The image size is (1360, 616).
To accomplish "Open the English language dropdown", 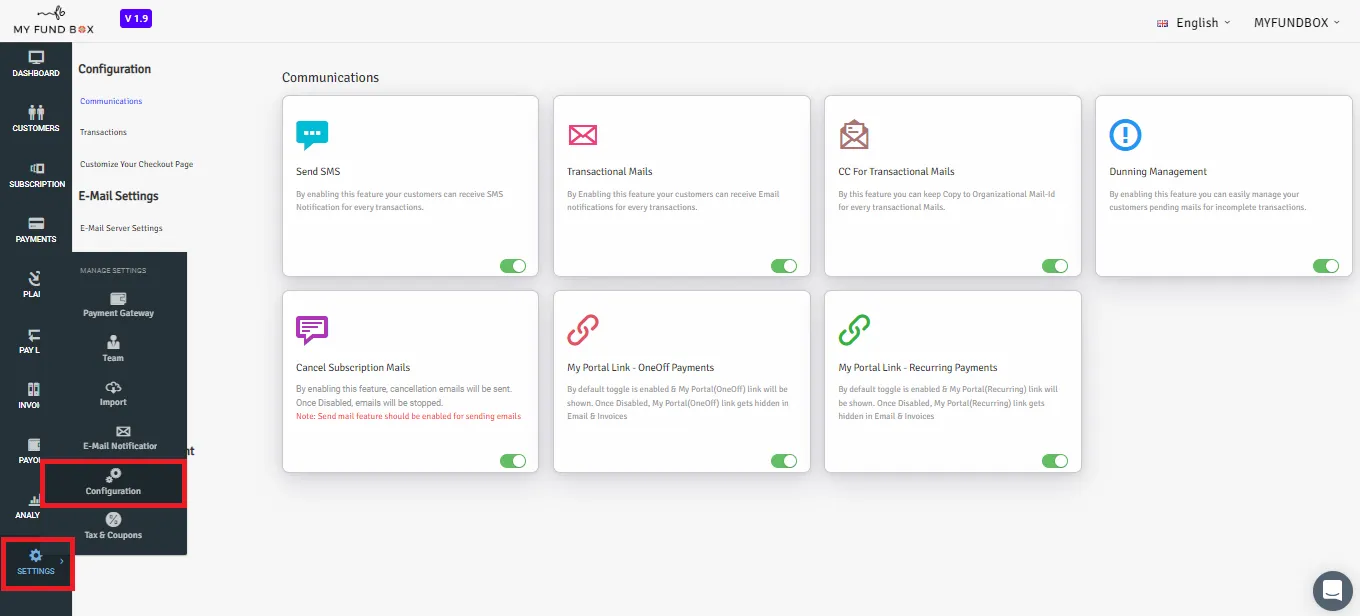I will click(x=1194, y=23).
